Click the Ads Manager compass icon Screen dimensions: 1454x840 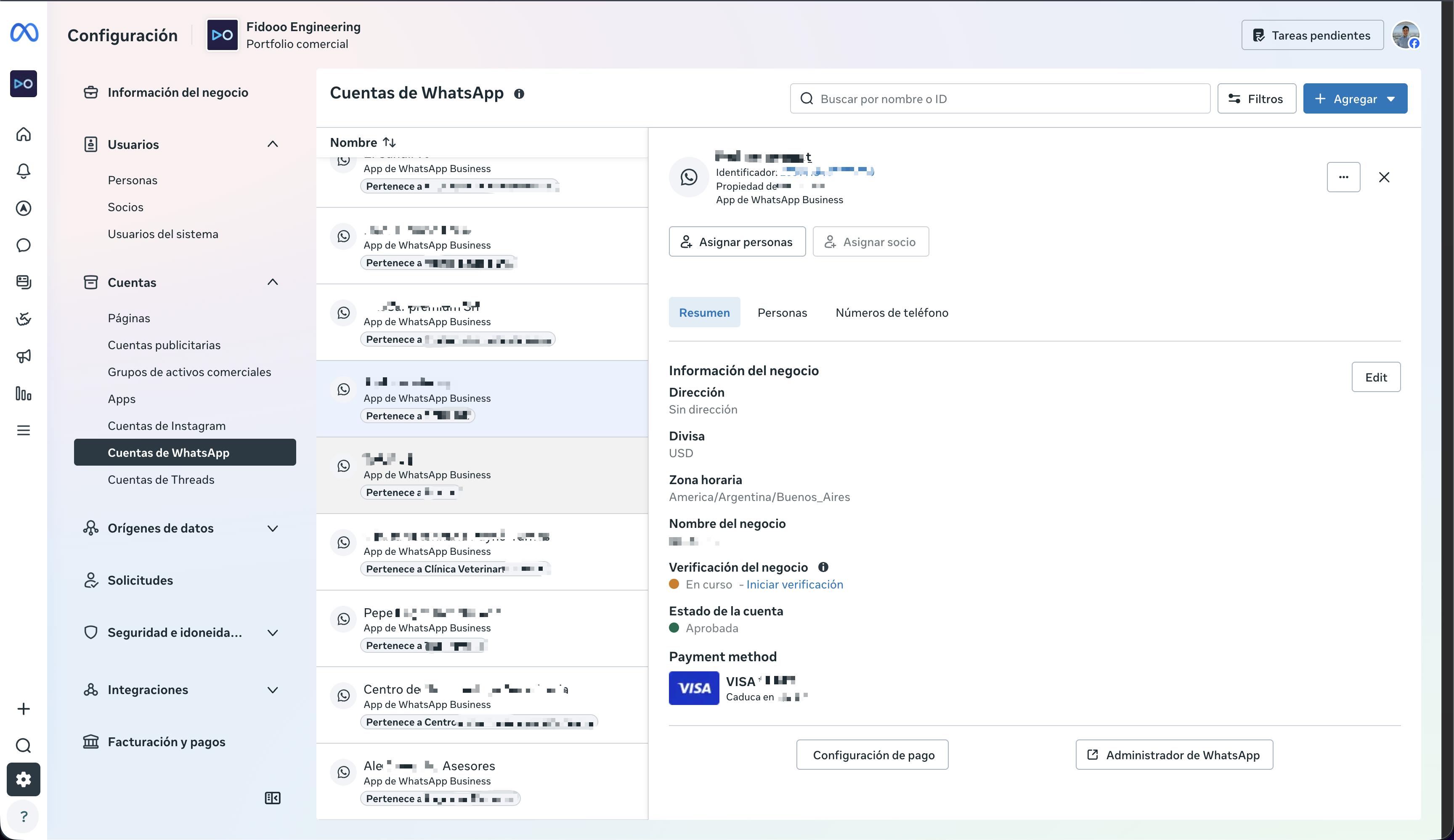[24, 208]
